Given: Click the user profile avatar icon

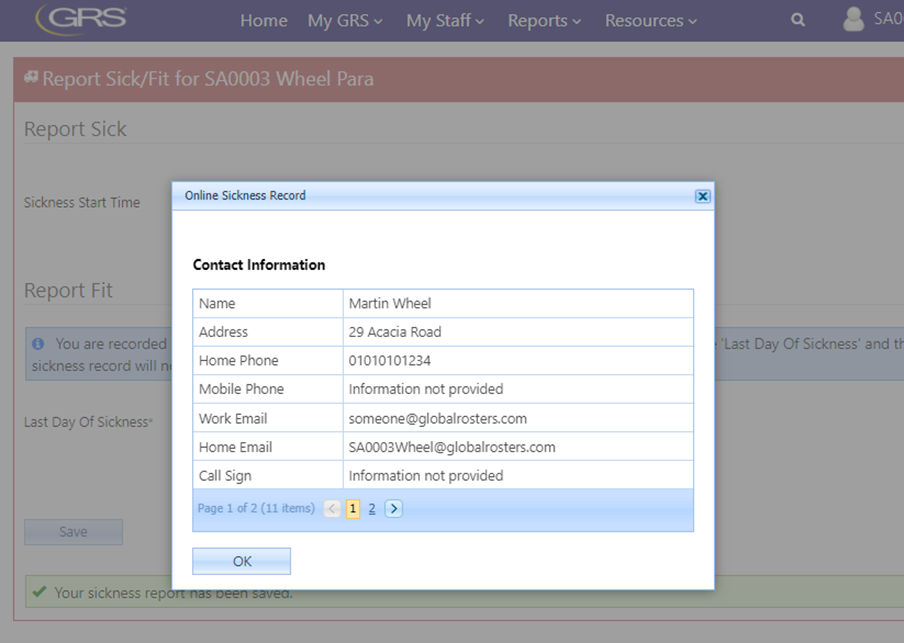Looking at the screenshot, I should pos(853,19).
